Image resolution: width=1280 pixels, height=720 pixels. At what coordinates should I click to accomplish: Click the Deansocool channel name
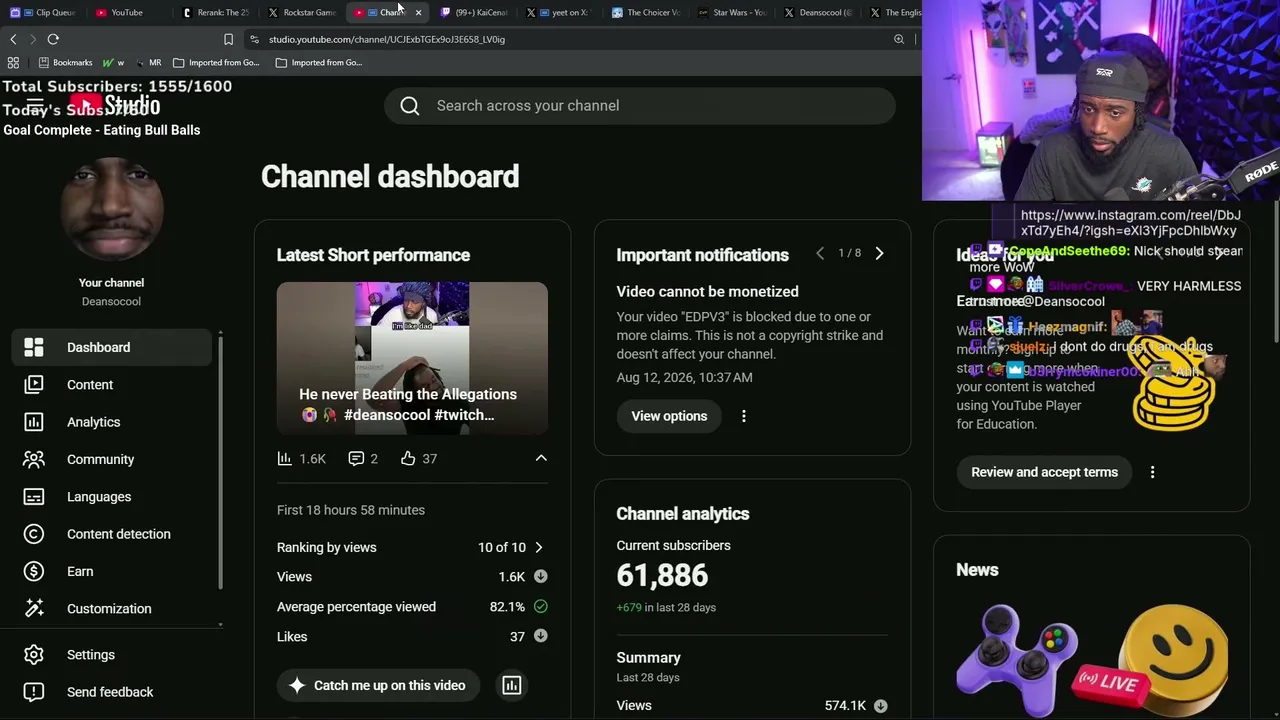pos(111,301)
